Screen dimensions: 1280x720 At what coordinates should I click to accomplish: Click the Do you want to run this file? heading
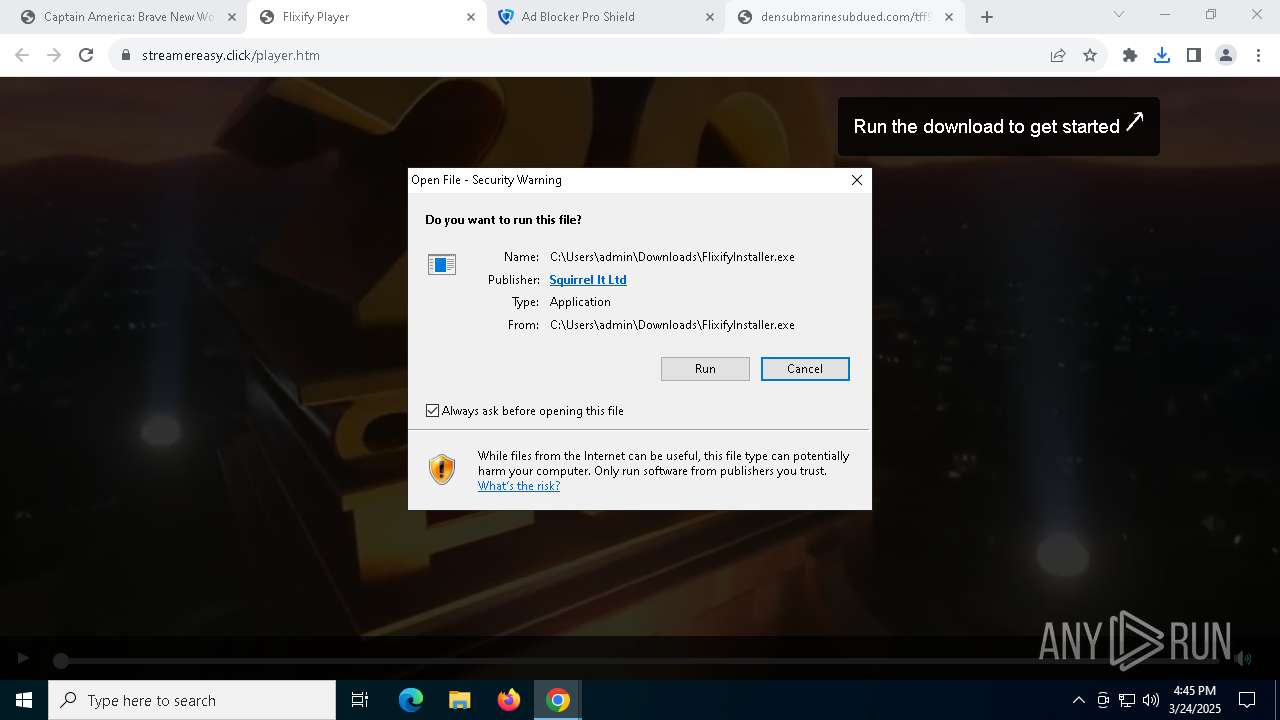point(503,220)
